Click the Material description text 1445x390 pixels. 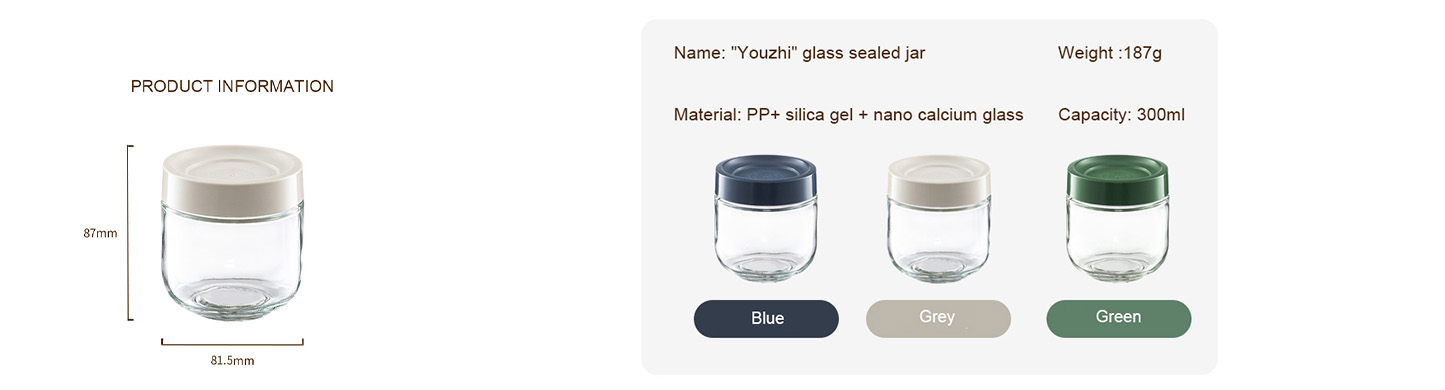pyautogui.click(x=848, y=115)
